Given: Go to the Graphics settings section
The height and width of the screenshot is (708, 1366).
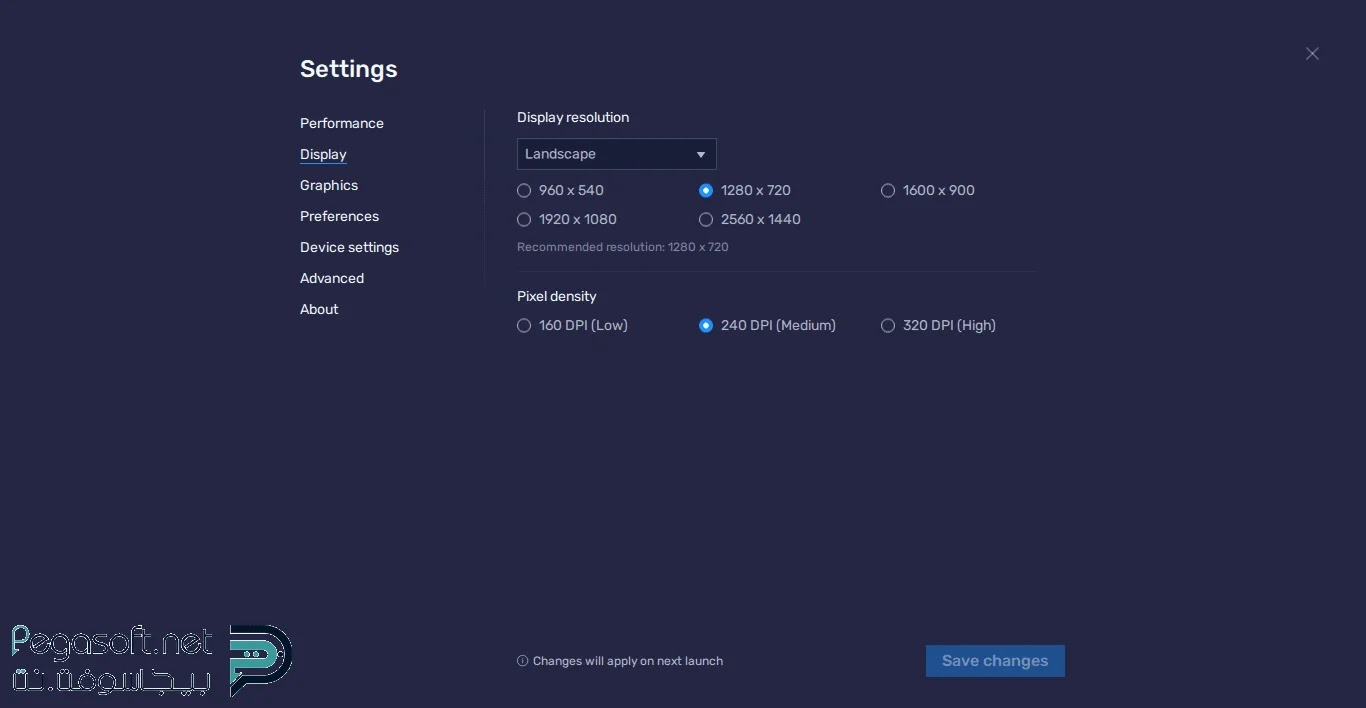Looking at the screenshot, I should tap(329, 186).
